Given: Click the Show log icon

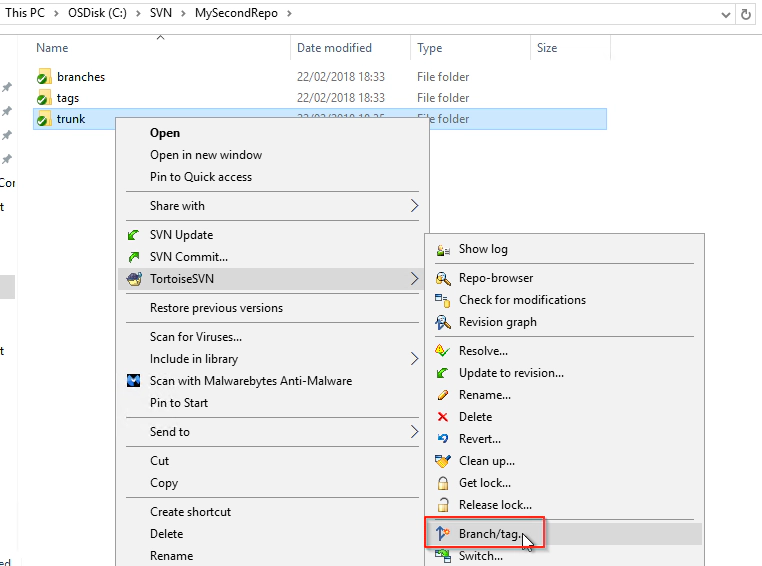Looking at the screenshot, I should [442, 249].
